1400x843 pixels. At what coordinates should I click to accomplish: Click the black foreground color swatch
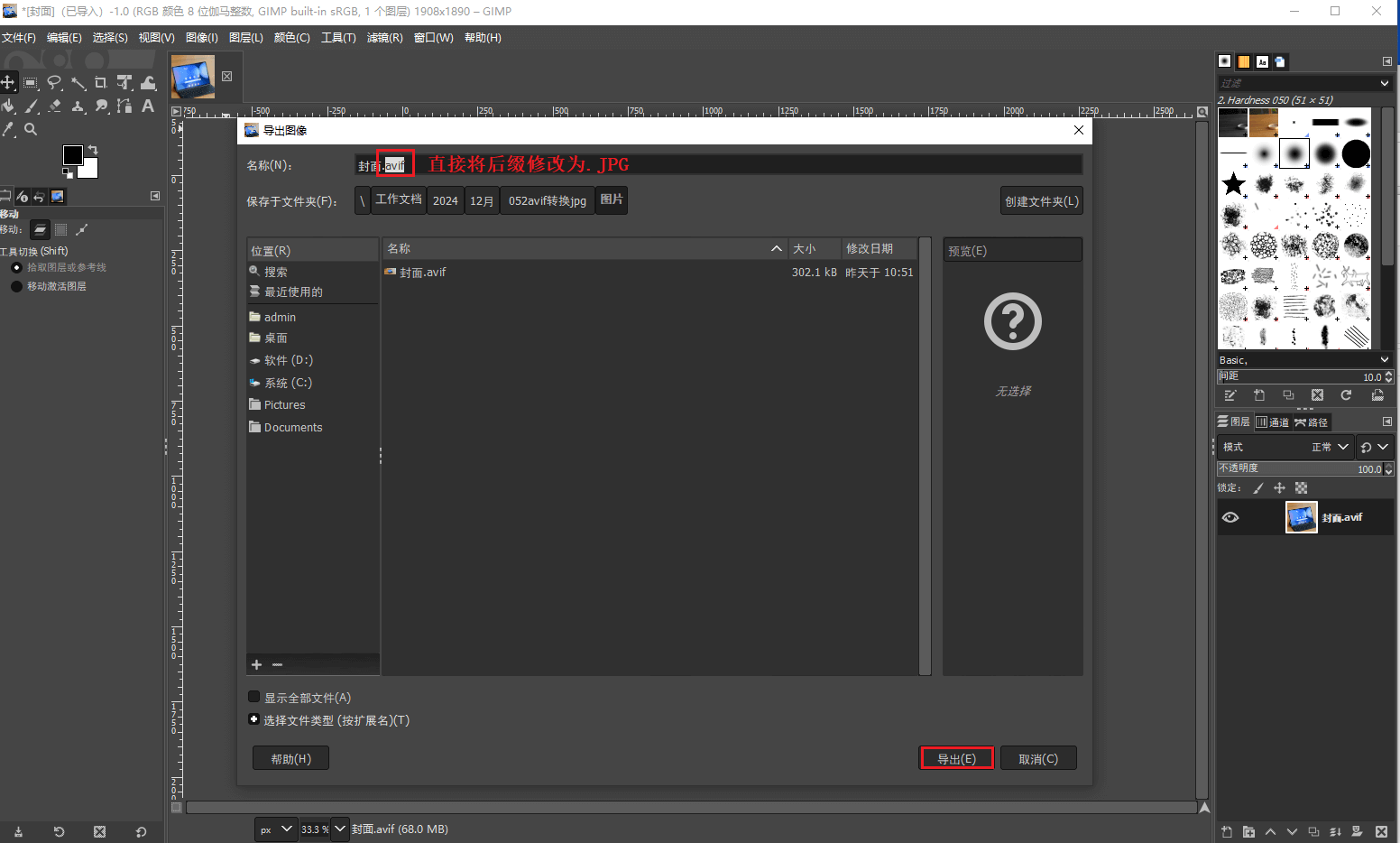click(72, 155)
